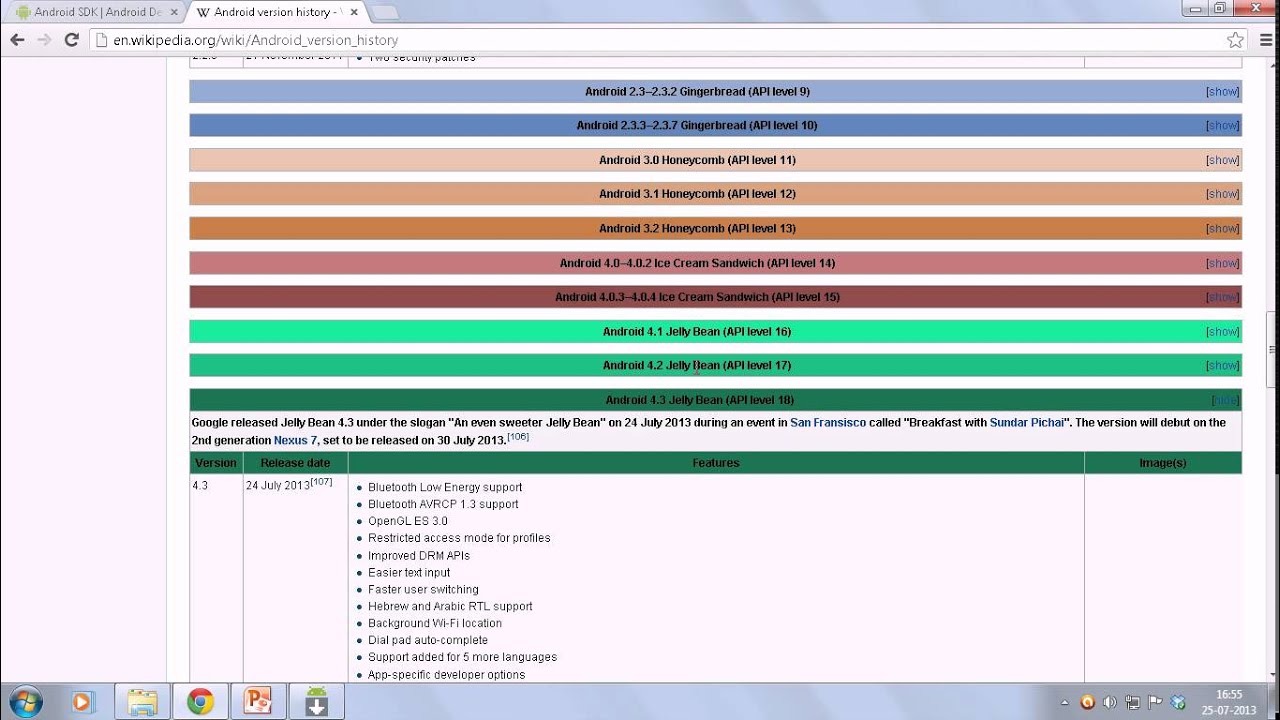Click App-specific developer options item

coord(446,674)
